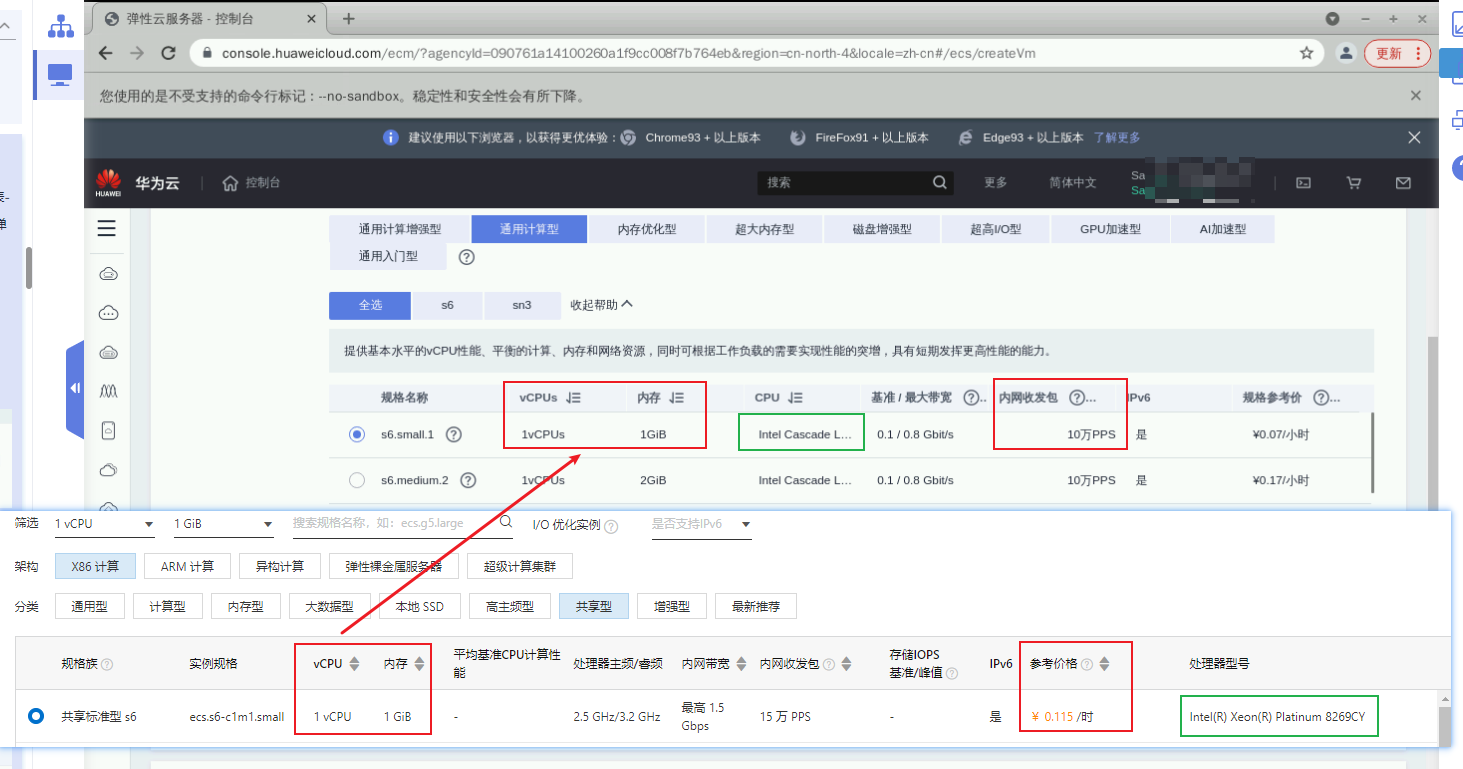Open the shopping cart in the top bar
This screenshot has height=769, width=1463.
tap(1353, 182)
